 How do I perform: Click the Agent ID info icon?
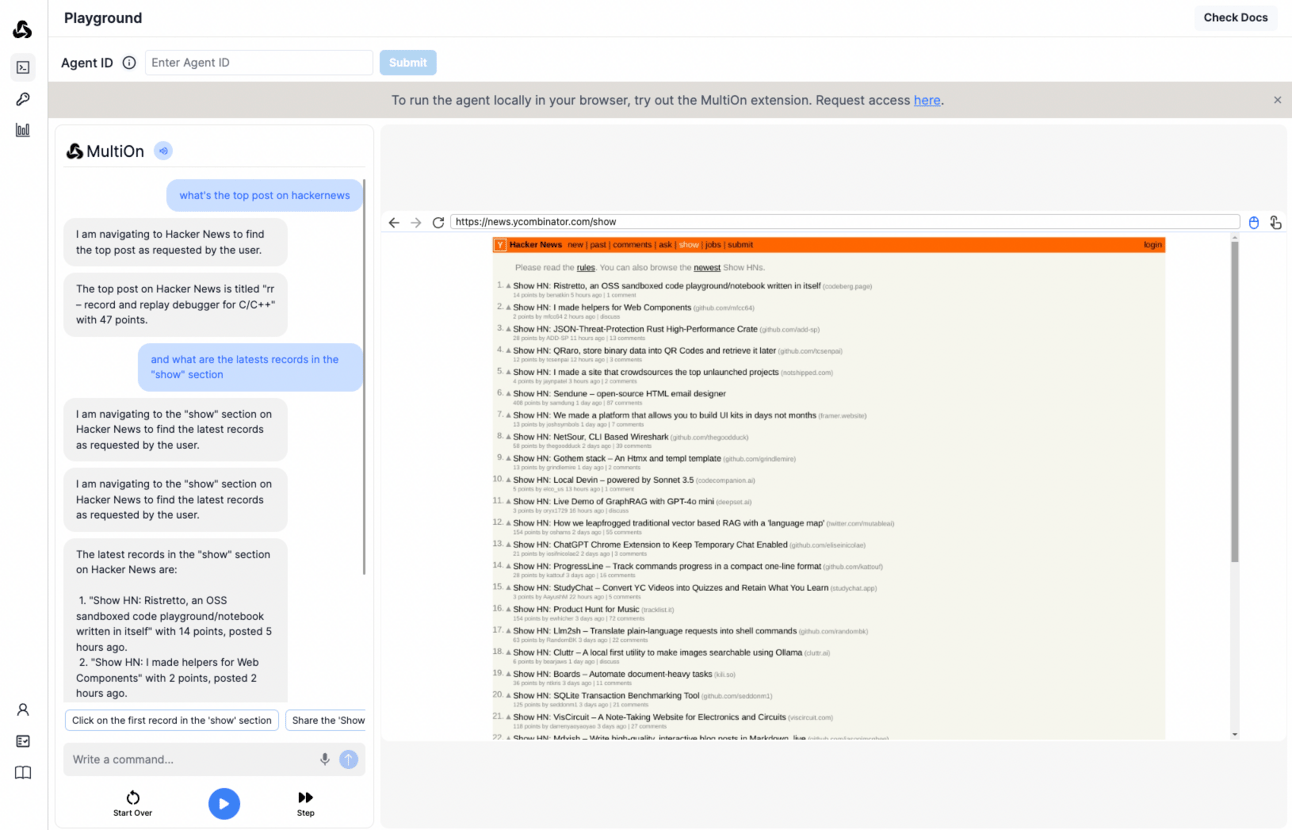[x=129, y=63]
